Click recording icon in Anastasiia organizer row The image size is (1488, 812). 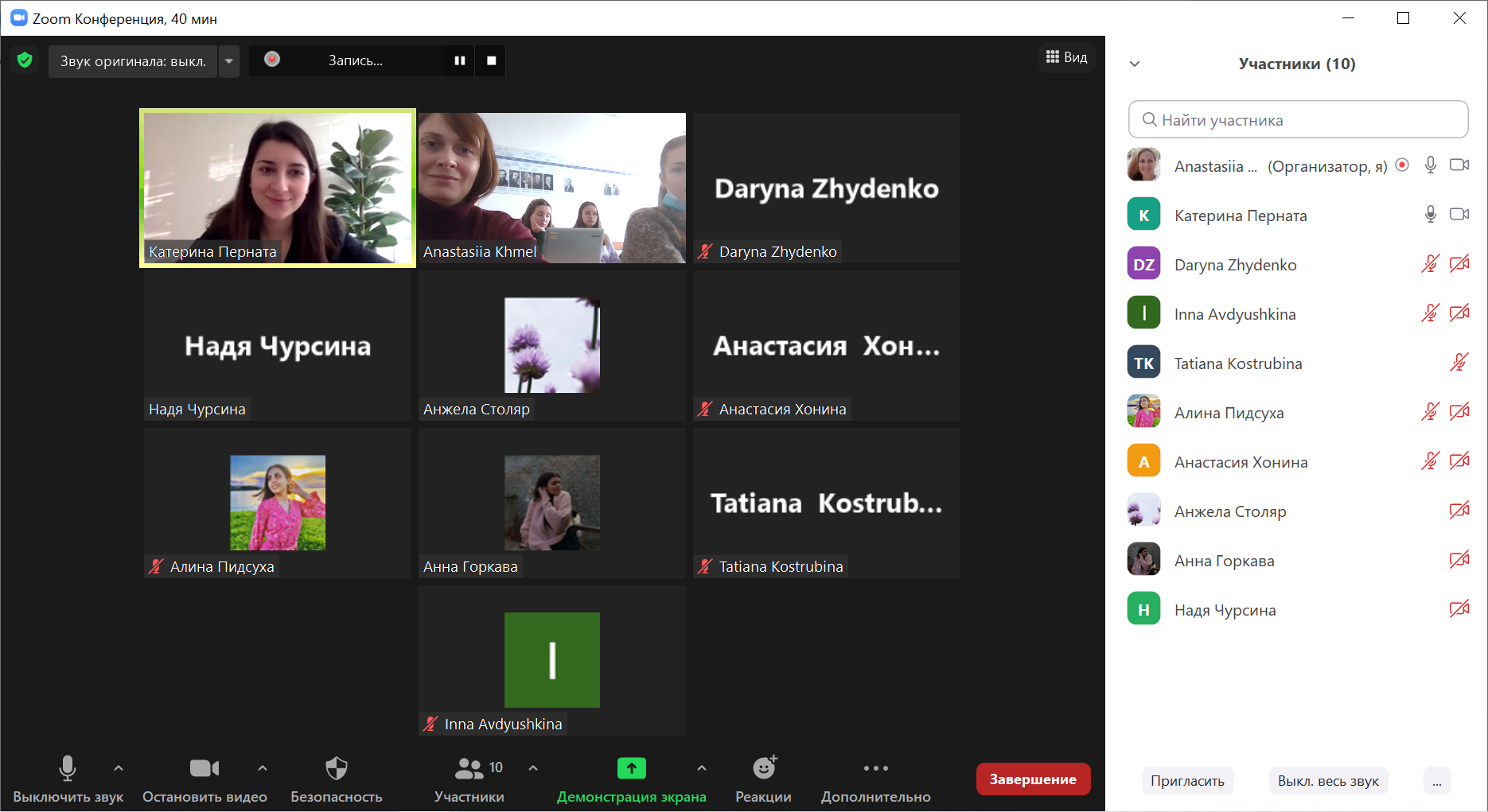pos(1402,165)
